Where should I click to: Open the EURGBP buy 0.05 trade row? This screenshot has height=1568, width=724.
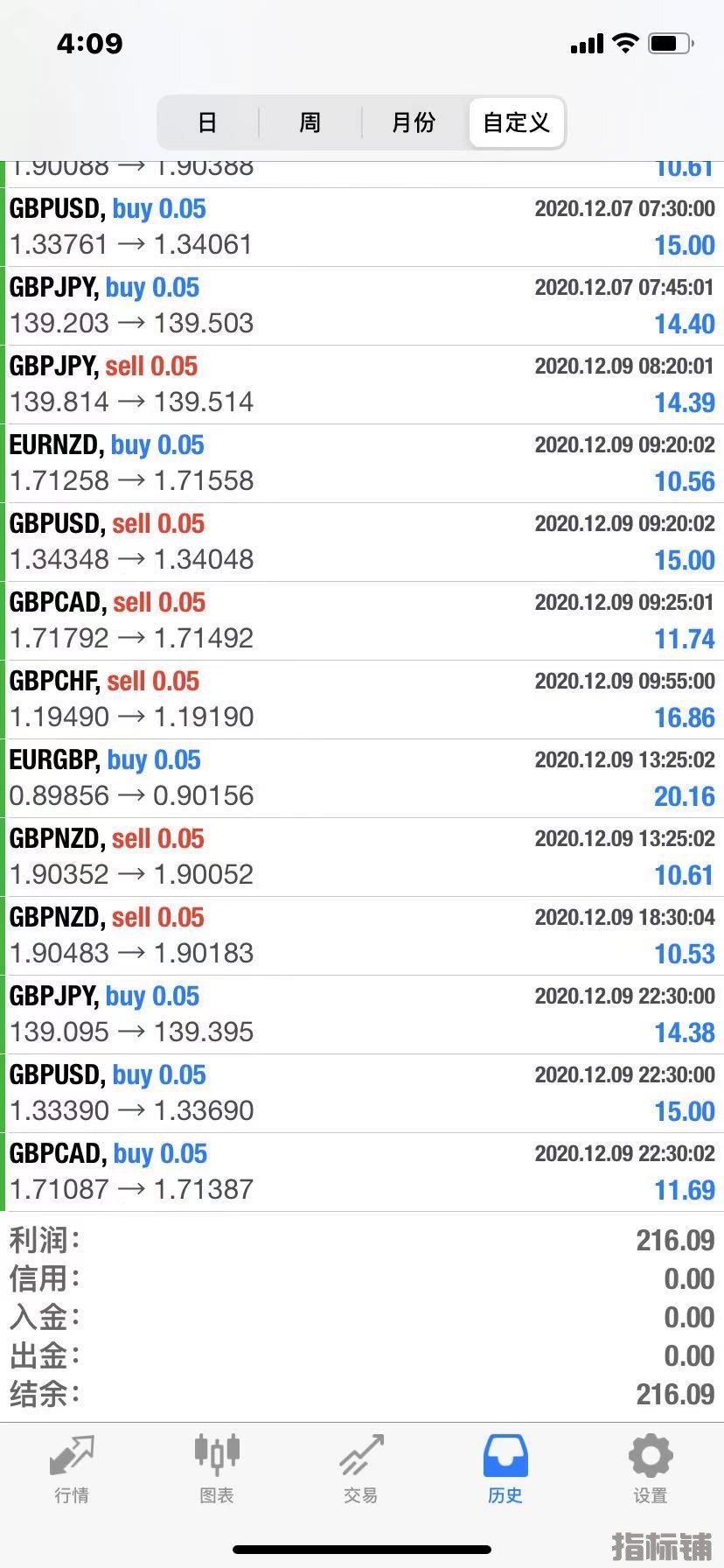pyautogui.click(x=362, y=778)
